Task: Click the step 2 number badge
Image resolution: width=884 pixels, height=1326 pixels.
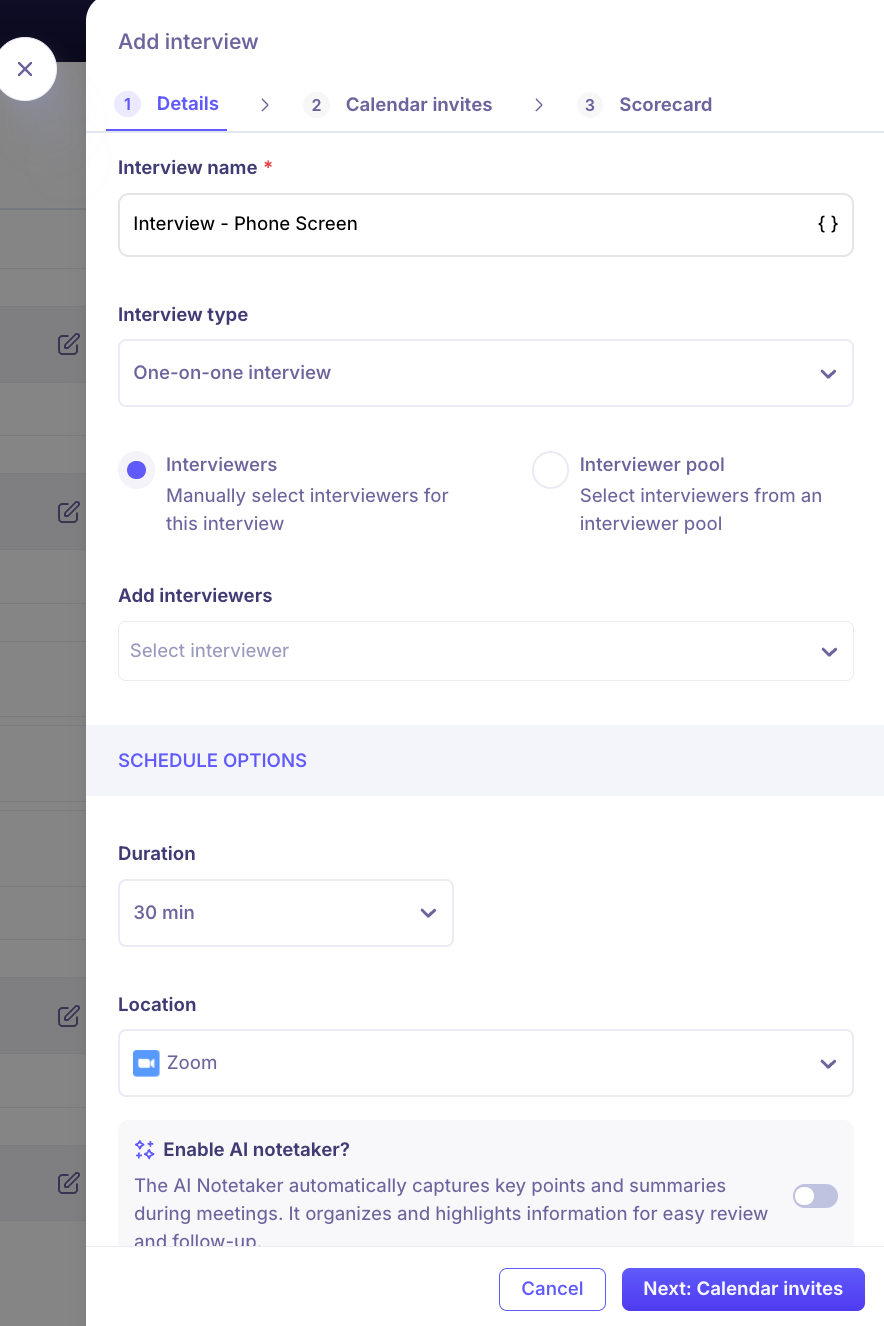Action: [x=316, y=105]
